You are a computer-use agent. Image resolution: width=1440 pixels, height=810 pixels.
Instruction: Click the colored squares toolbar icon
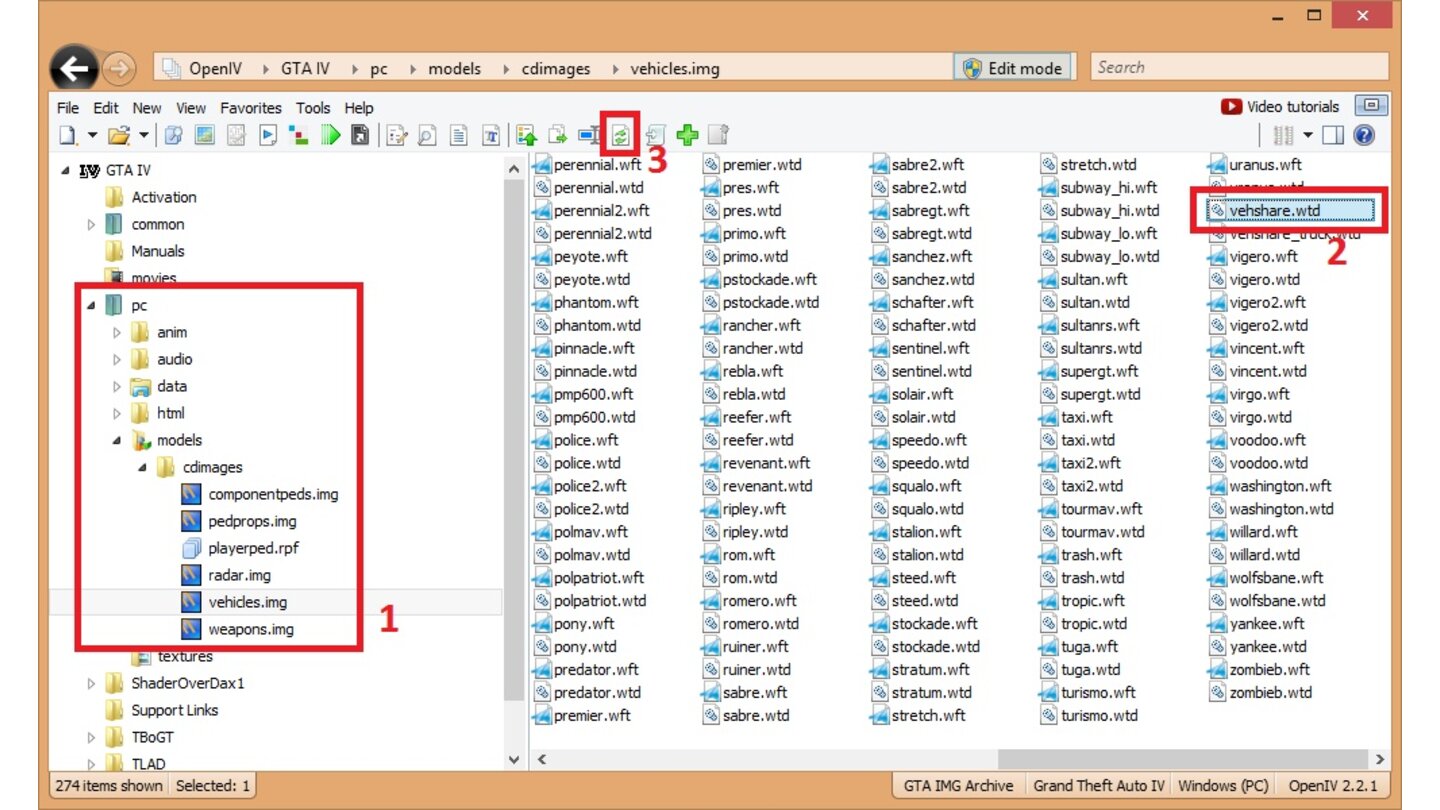[x=298, y=135]
